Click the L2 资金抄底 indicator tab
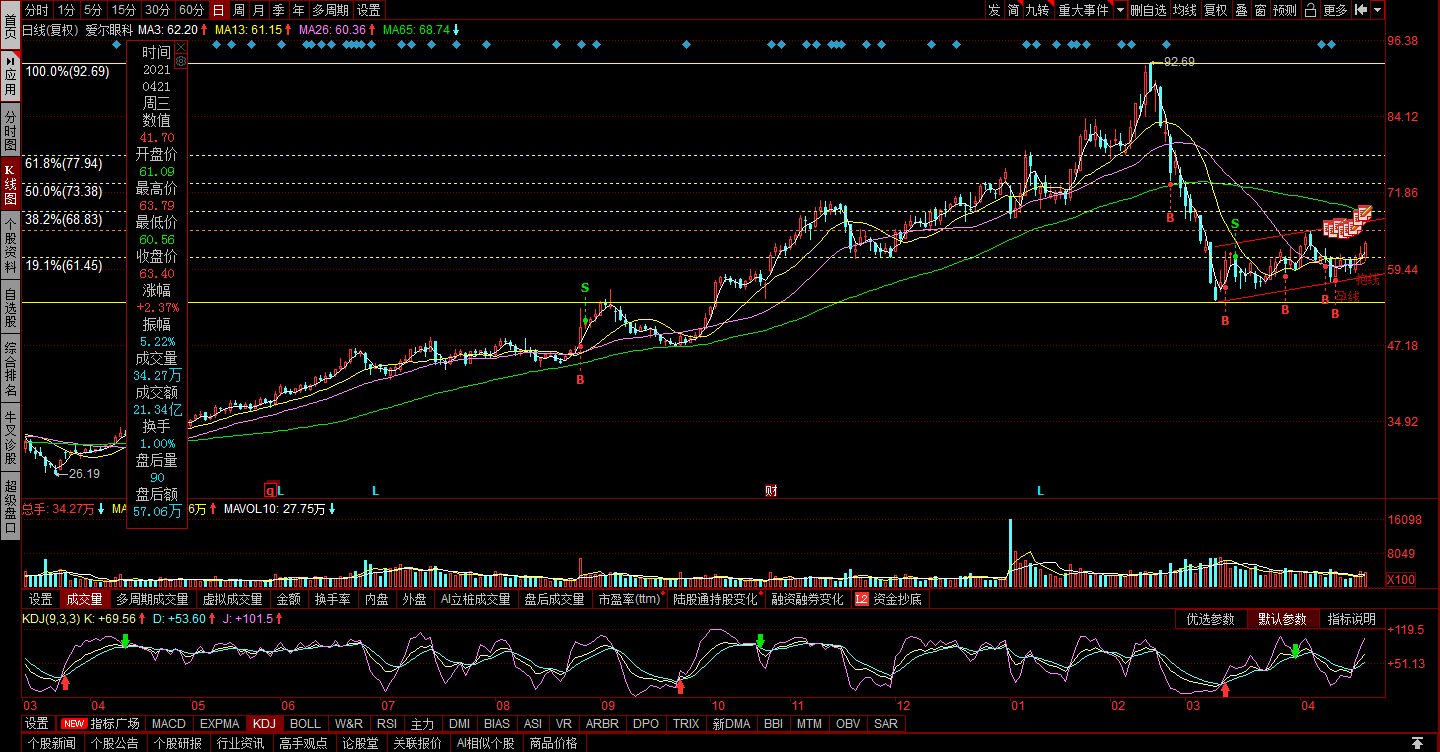The width and height of the screenshot is (1440, 752). 888,600
